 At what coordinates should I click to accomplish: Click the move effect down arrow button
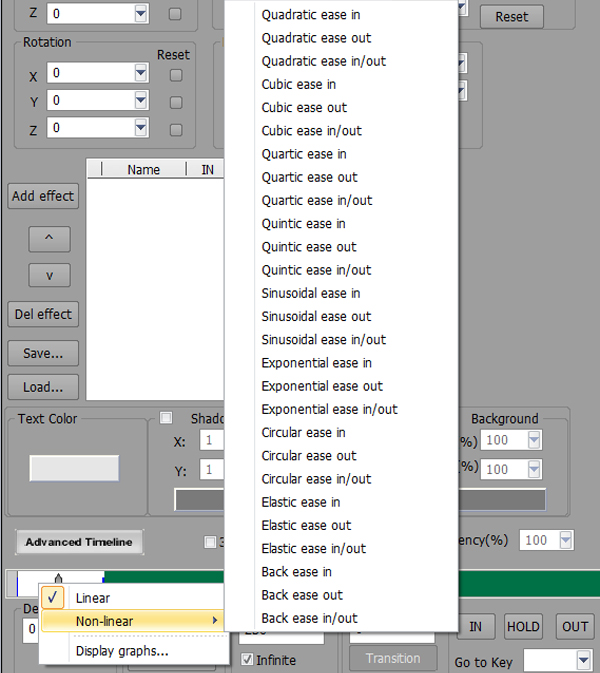point(49,275)
